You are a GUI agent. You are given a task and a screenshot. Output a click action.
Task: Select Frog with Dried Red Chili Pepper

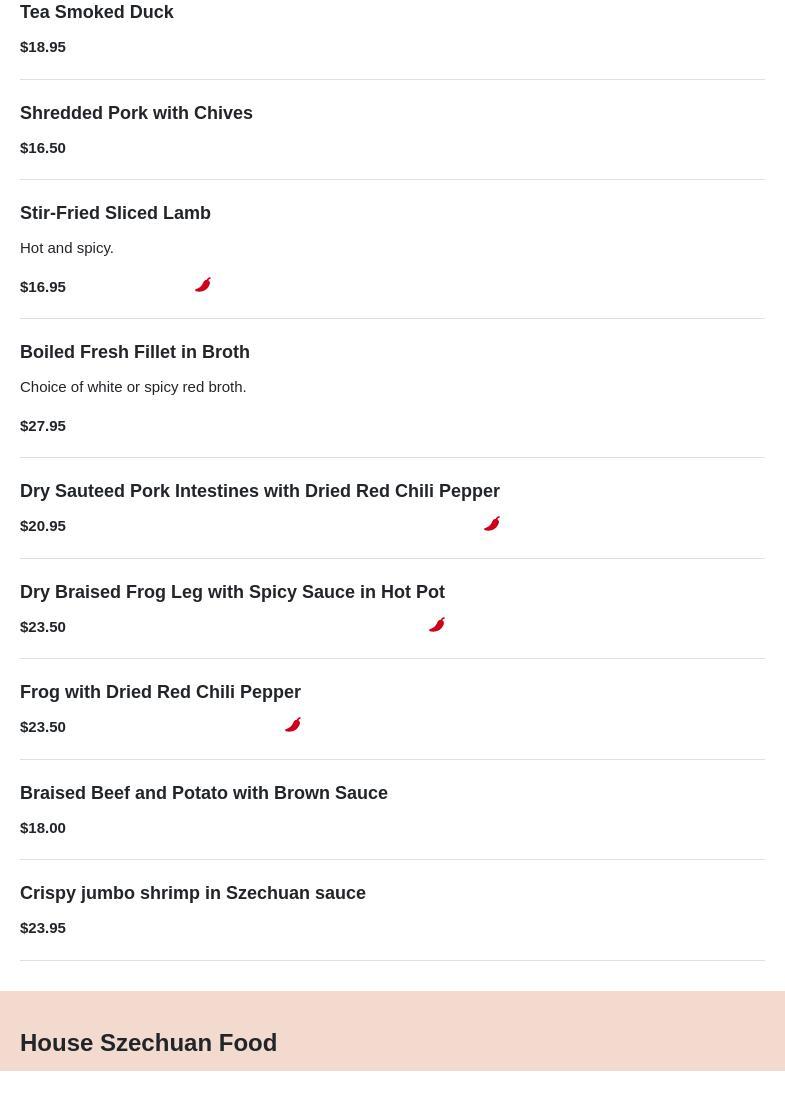point(160,692)
